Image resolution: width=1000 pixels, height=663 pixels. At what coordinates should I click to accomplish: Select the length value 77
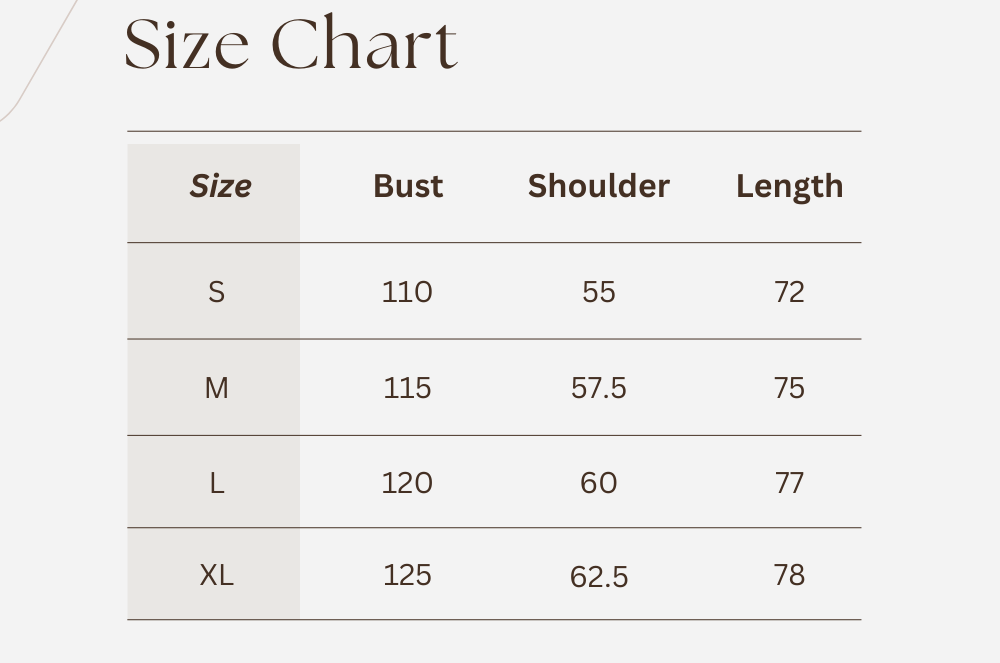coord(789,483)
